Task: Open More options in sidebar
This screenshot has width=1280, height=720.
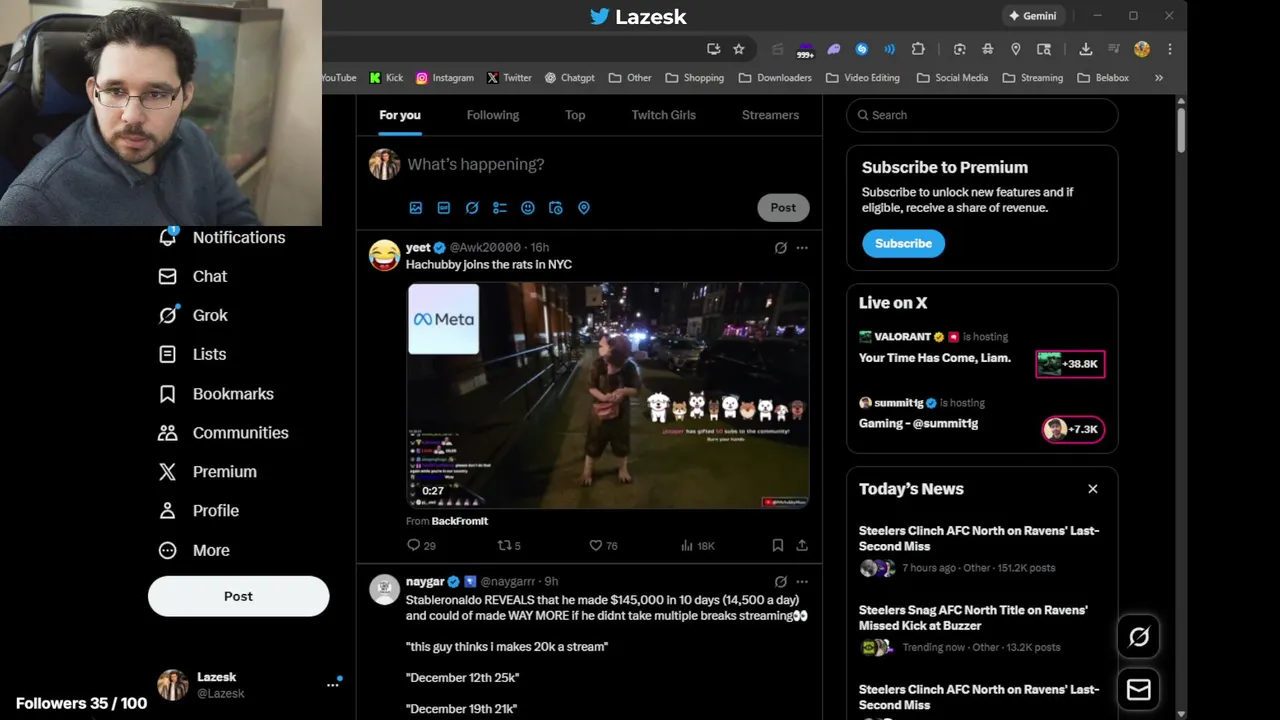Action: coord(194,550)
